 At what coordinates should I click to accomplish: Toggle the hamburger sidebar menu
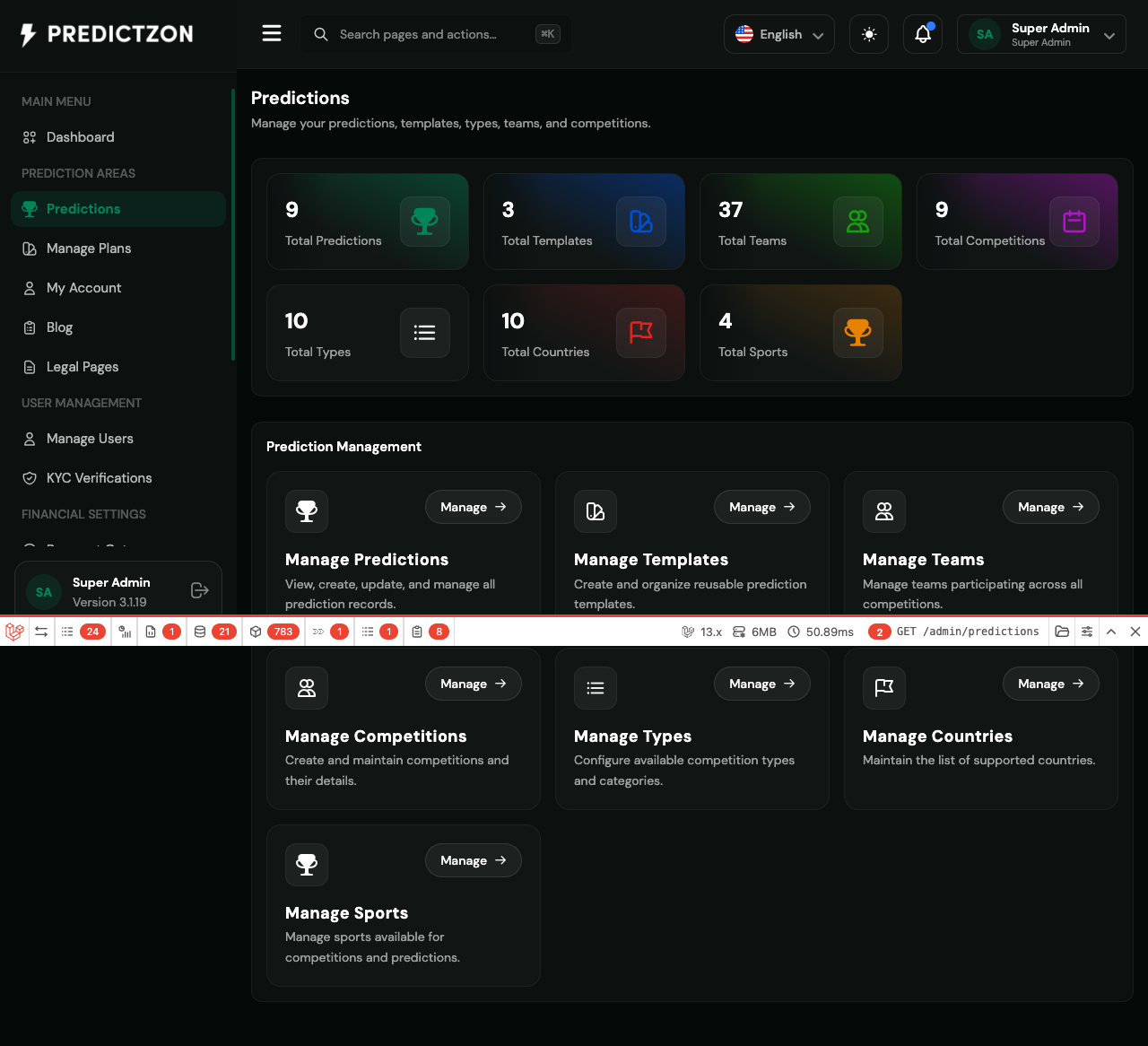272,33
